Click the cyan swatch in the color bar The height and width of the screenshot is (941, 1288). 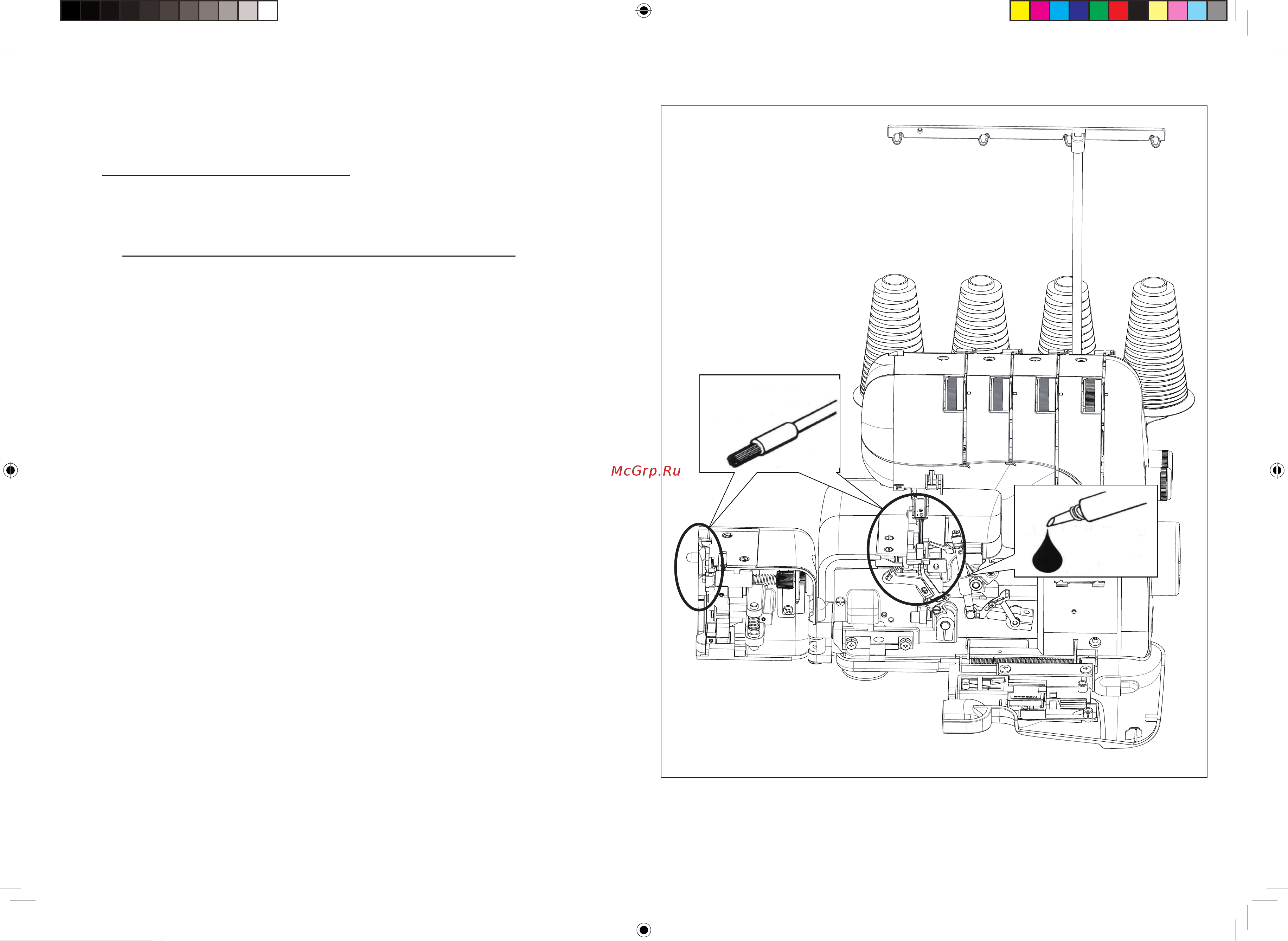pyautogui.click(x=1059, y=11)
